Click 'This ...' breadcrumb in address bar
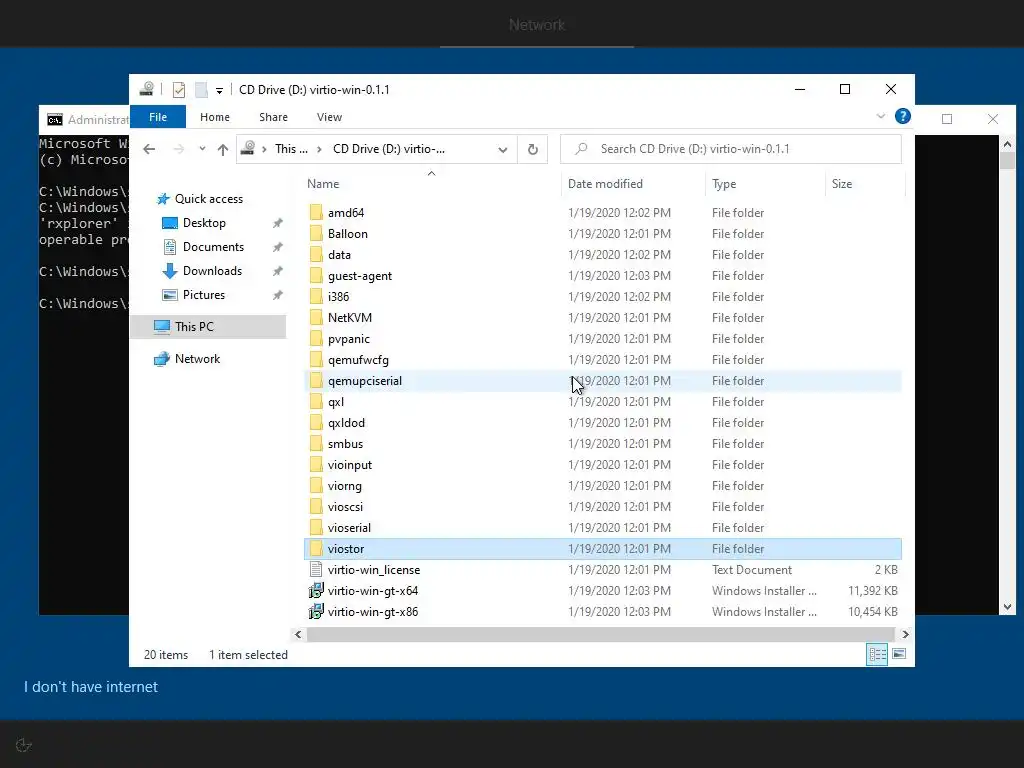 [291, 149]
